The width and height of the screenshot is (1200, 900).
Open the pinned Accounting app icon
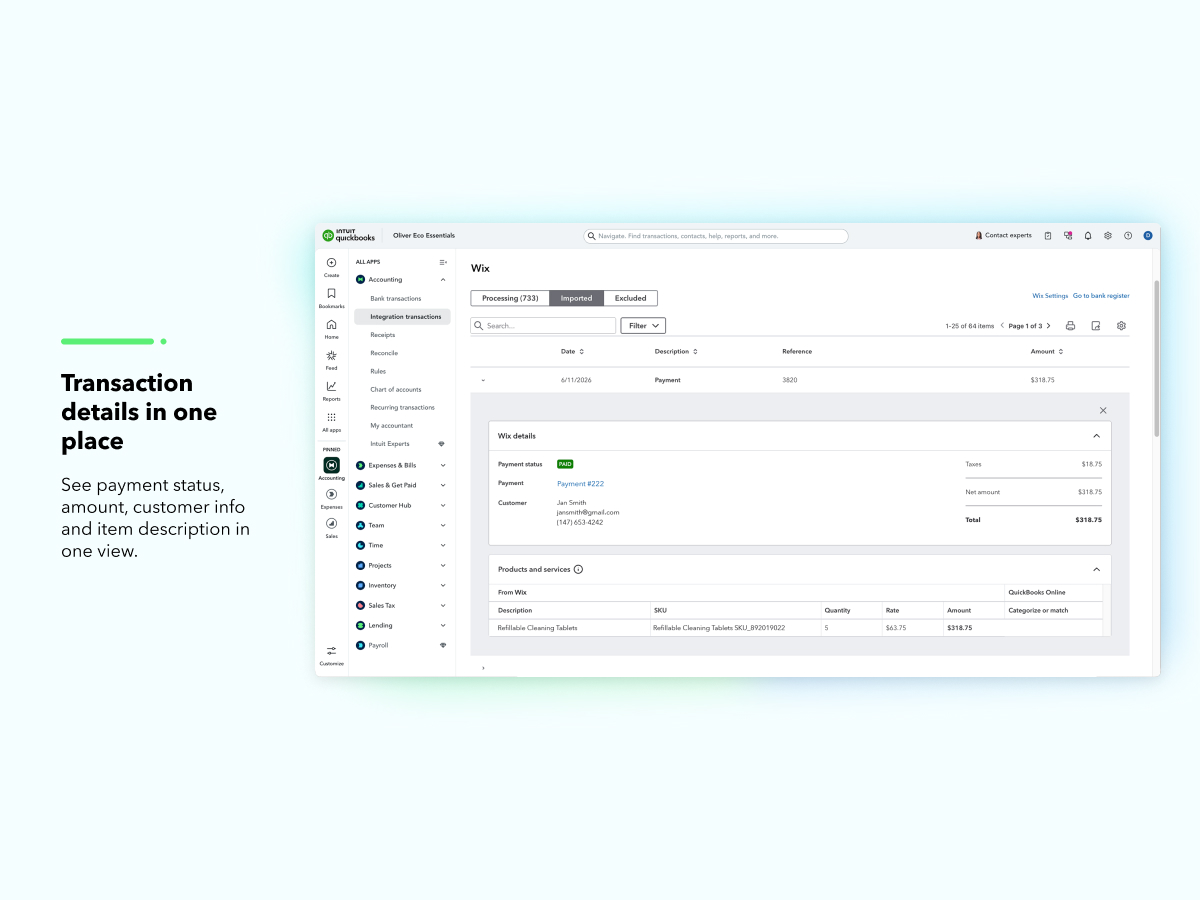pos(331,465)
